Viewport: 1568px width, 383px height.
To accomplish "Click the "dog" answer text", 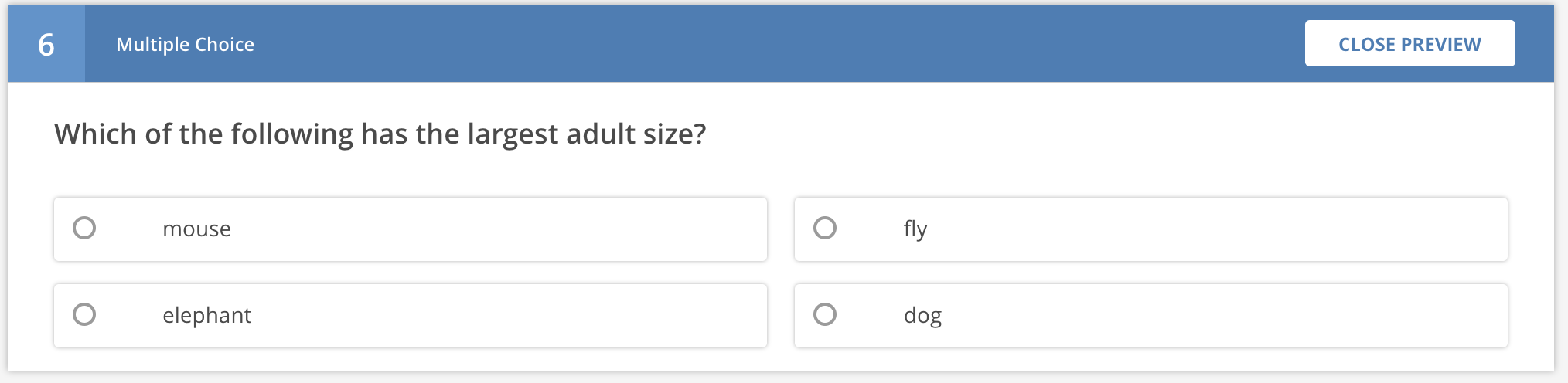I will [x=922, y=315].
